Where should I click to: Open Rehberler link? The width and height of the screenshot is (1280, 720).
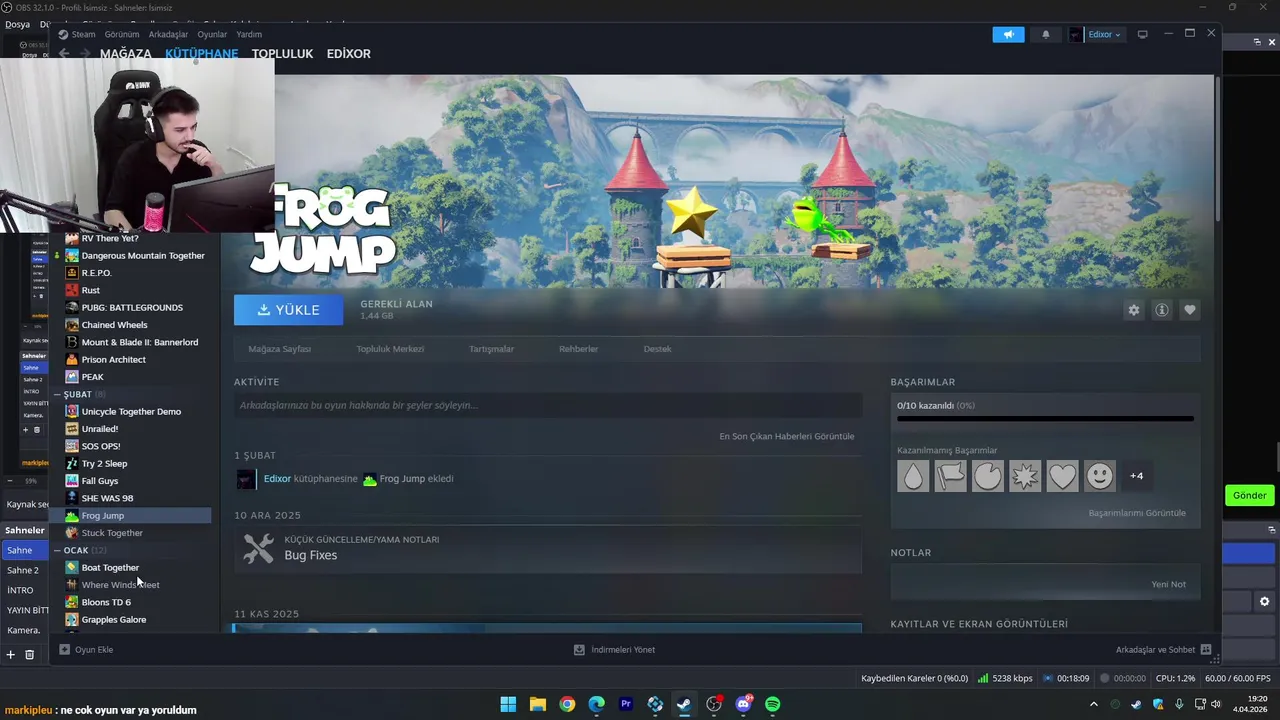coord(578,349)
